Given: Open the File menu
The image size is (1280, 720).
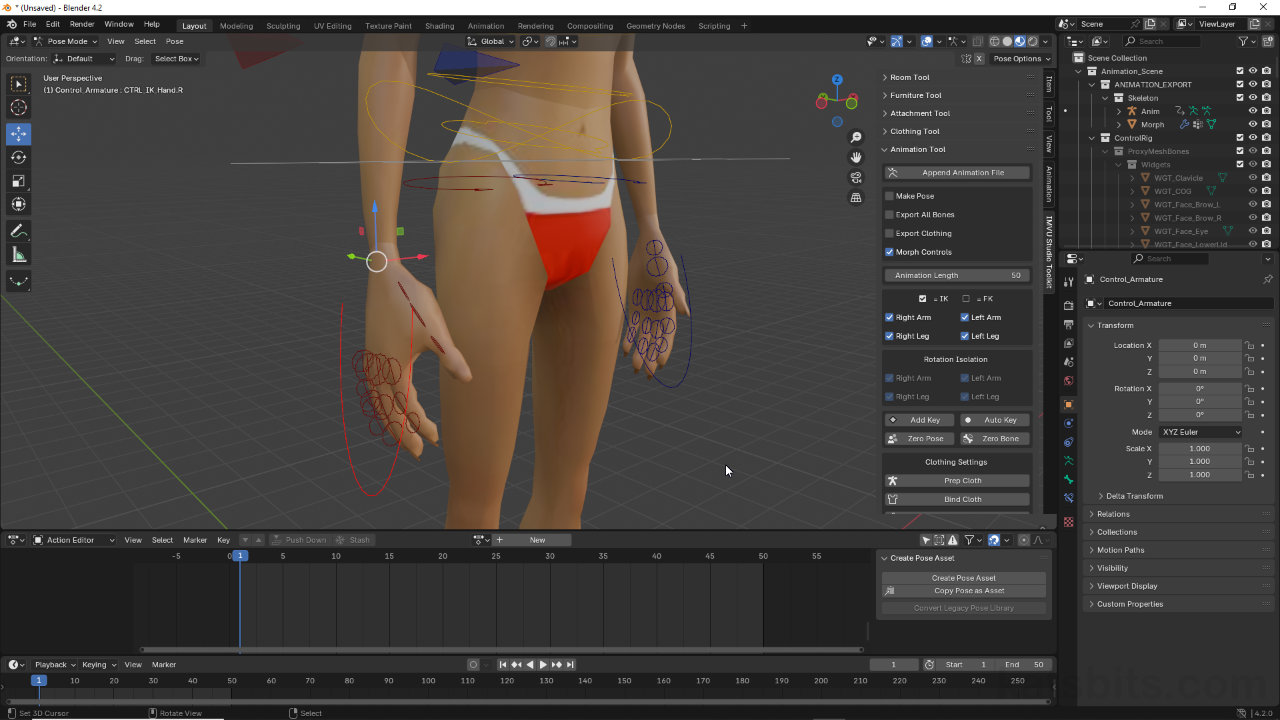Looking at the screenshot, I should 30,24.
